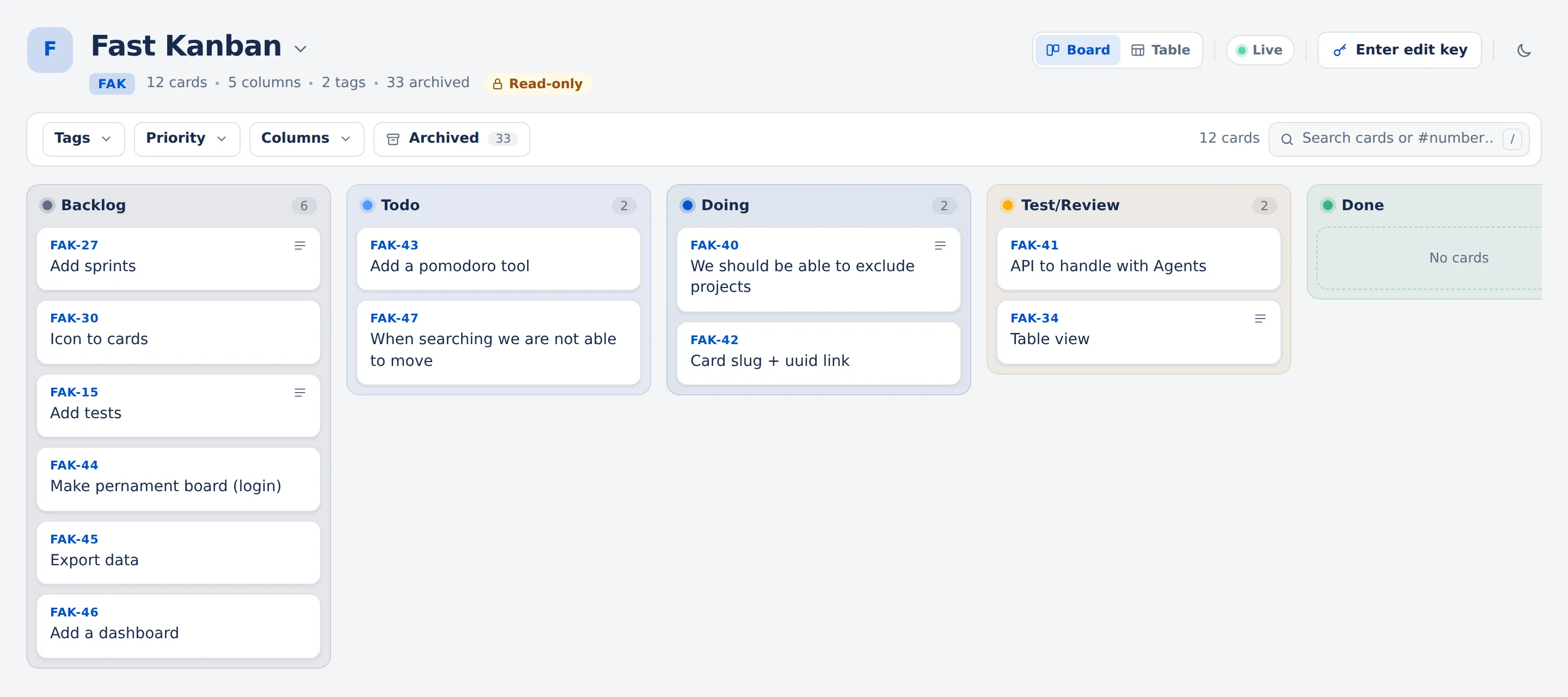Click the Read-only lock badge
The image size is (1568, 697).
[537, 83]
